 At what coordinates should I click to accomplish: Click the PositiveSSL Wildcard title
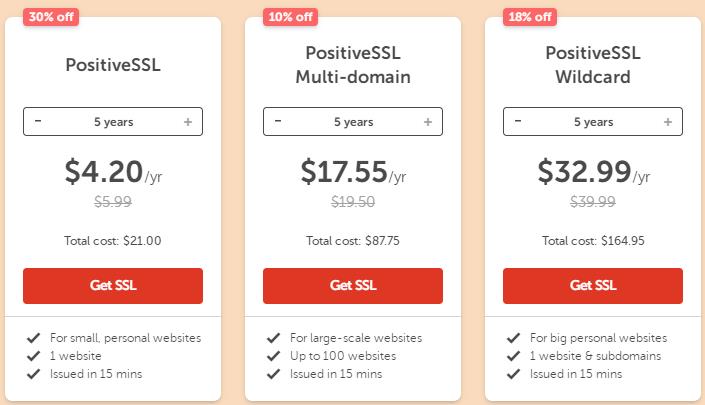coord(593,66)
